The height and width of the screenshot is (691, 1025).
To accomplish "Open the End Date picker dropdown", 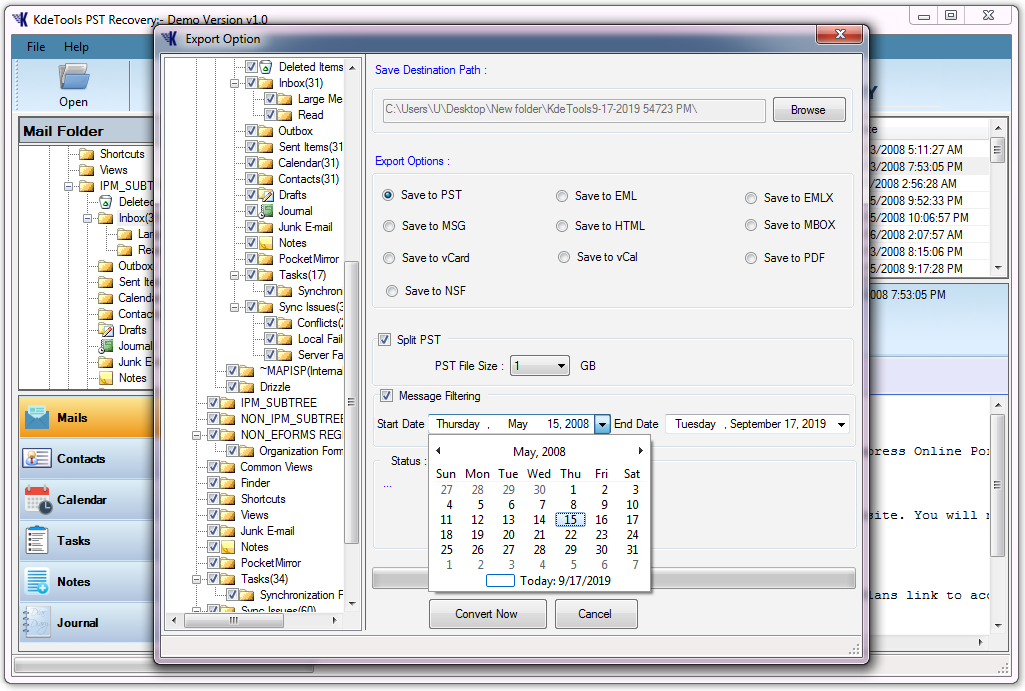I will click(x=841, y=424).
